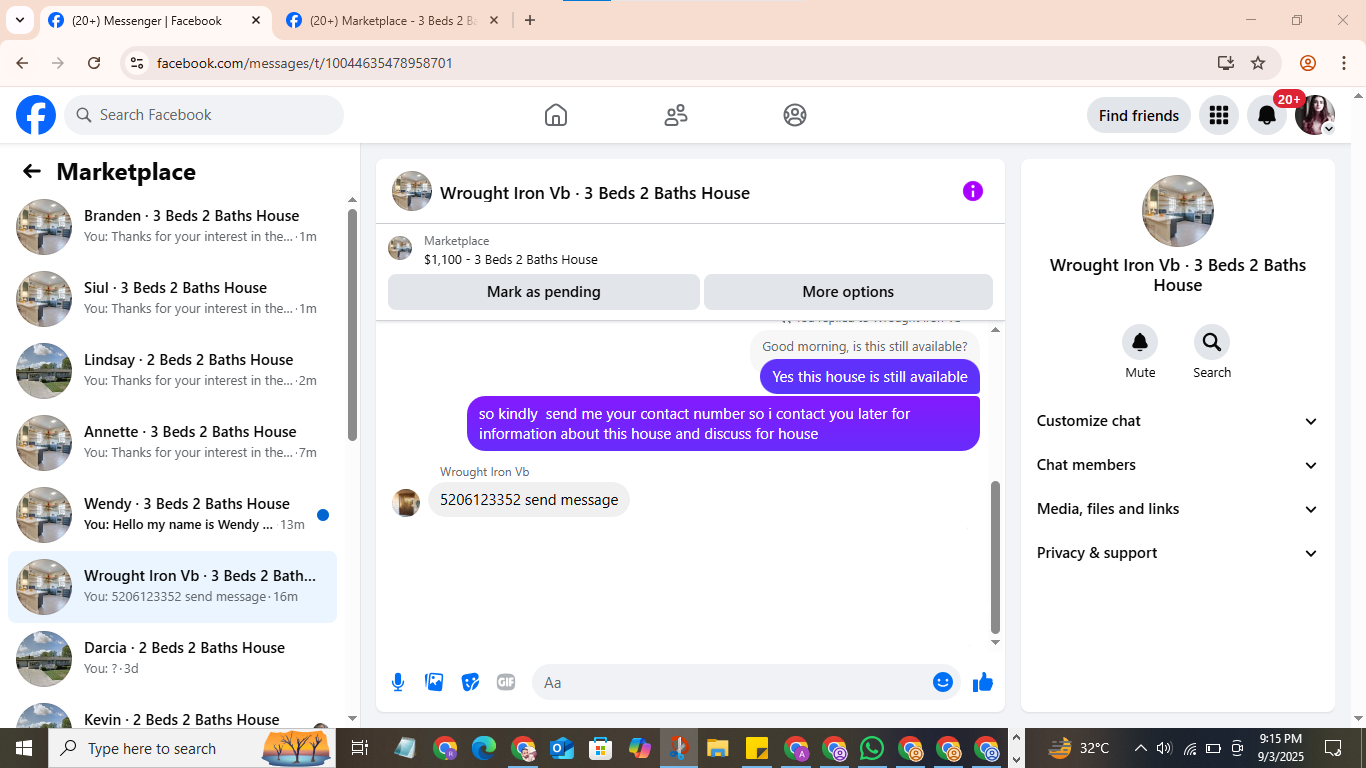Search in conversation using the magnifier icon

(x=1212, y=343)
